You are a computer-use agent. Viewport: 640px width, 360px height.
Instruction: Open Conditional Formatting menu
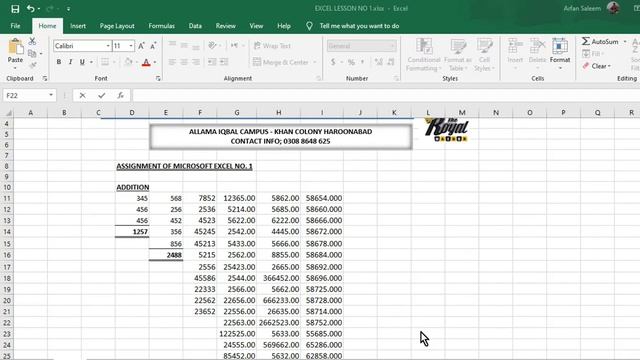click(x=424, y=55)
